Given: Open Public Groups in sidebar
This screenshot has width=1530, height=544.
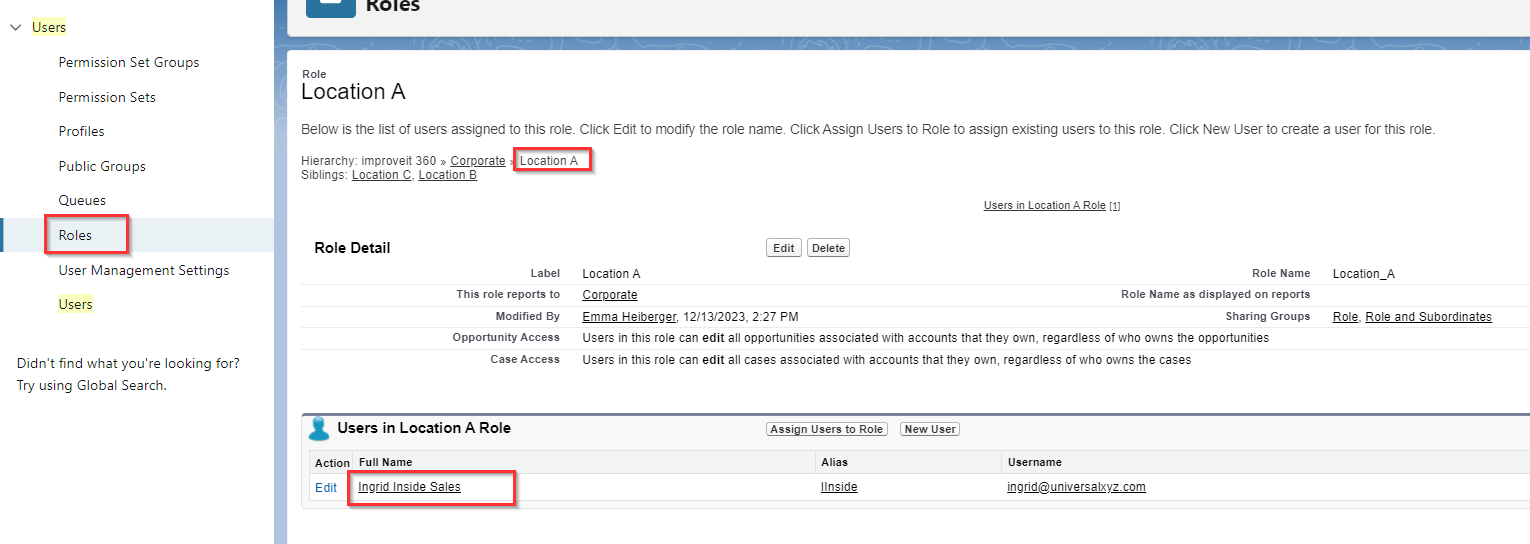Looking at the screenshot, I should click(102, 166).
